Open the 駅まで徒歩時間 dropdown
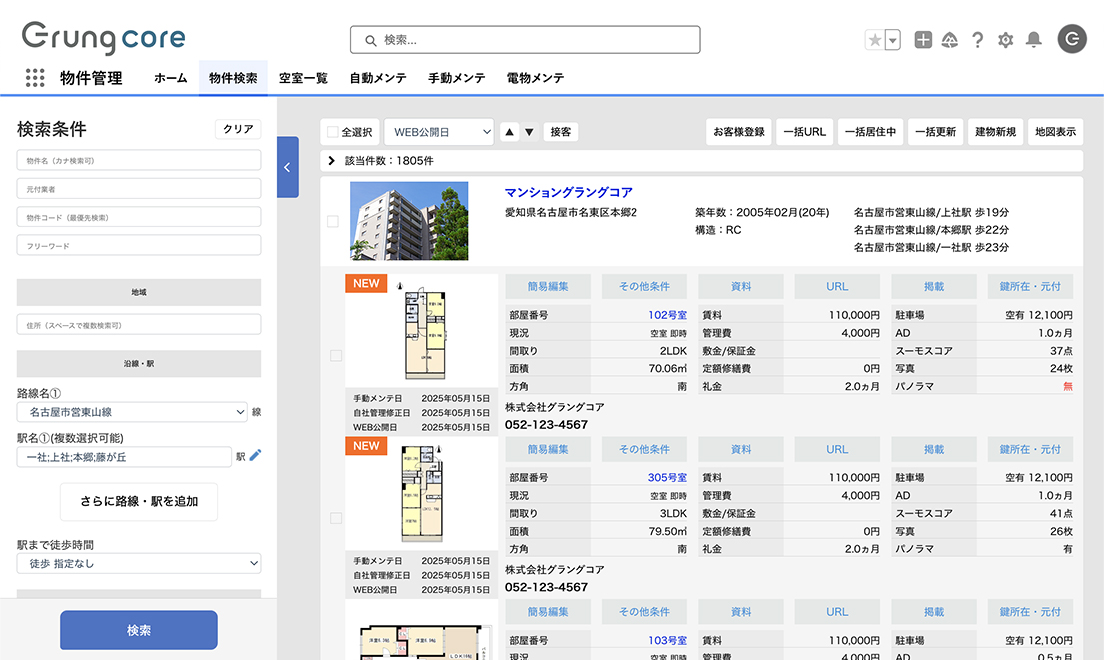 coord(139,564)
